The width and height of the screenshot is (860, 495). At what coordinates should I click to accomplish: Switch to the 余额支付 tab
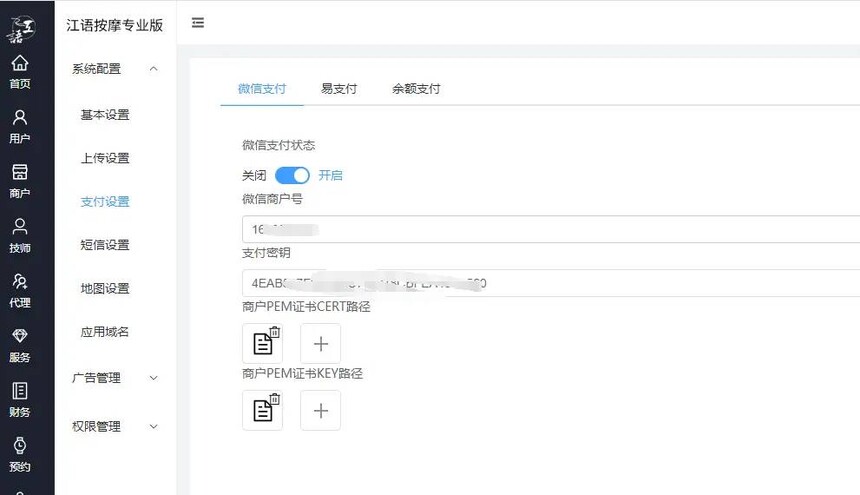click(416, 89)
